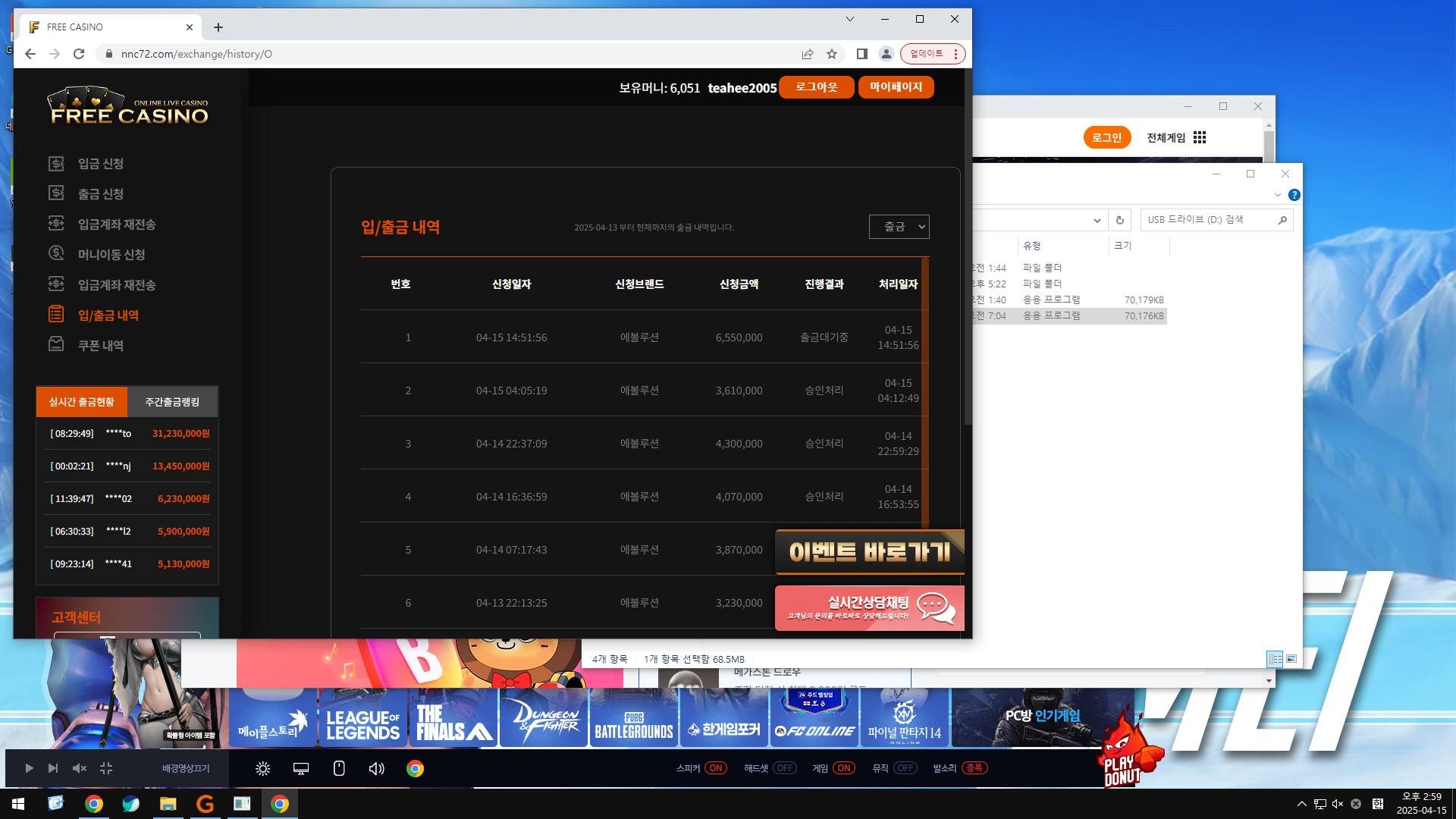
Task: Toggle 발소리 증폭 switch
Action: pos(974,768)
